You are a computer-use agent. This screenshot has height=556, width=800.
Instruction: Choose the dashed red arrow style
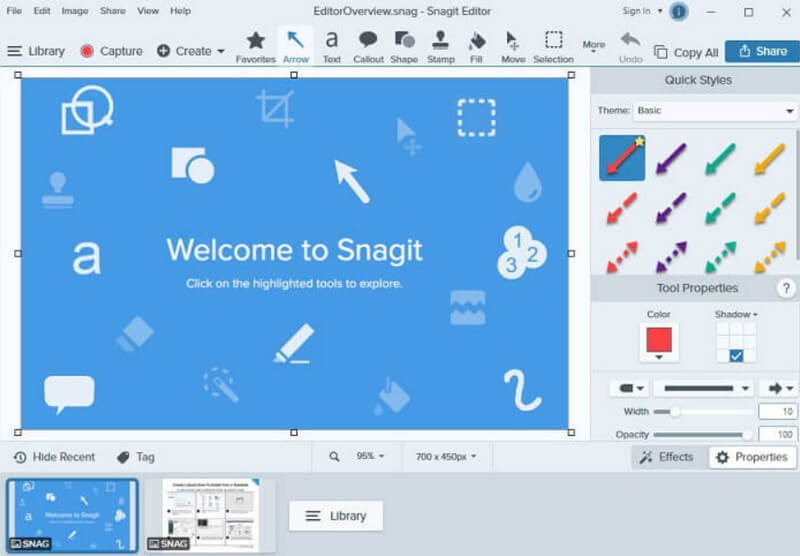pos(622,208)
